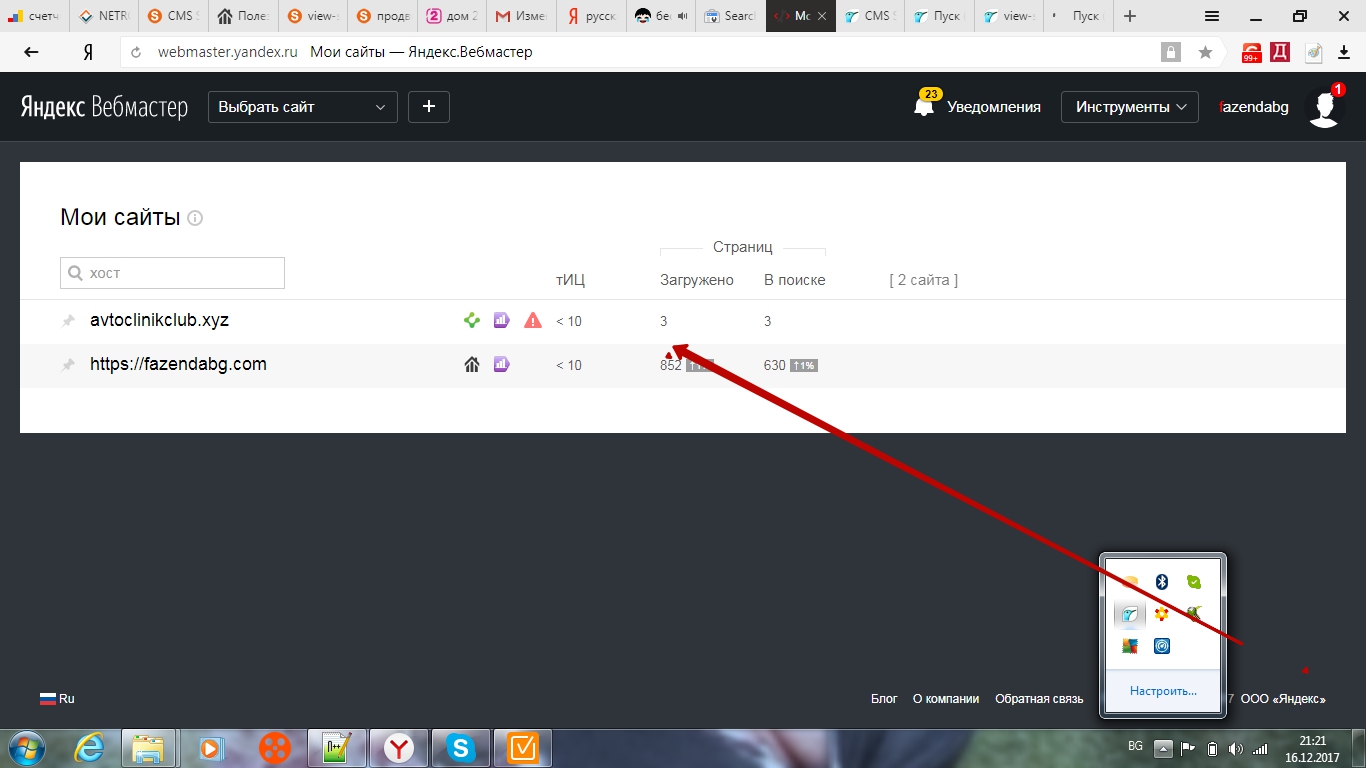Click the Настроить link in tray popup
The image size is (1366, 768).
pos(1163,691)
